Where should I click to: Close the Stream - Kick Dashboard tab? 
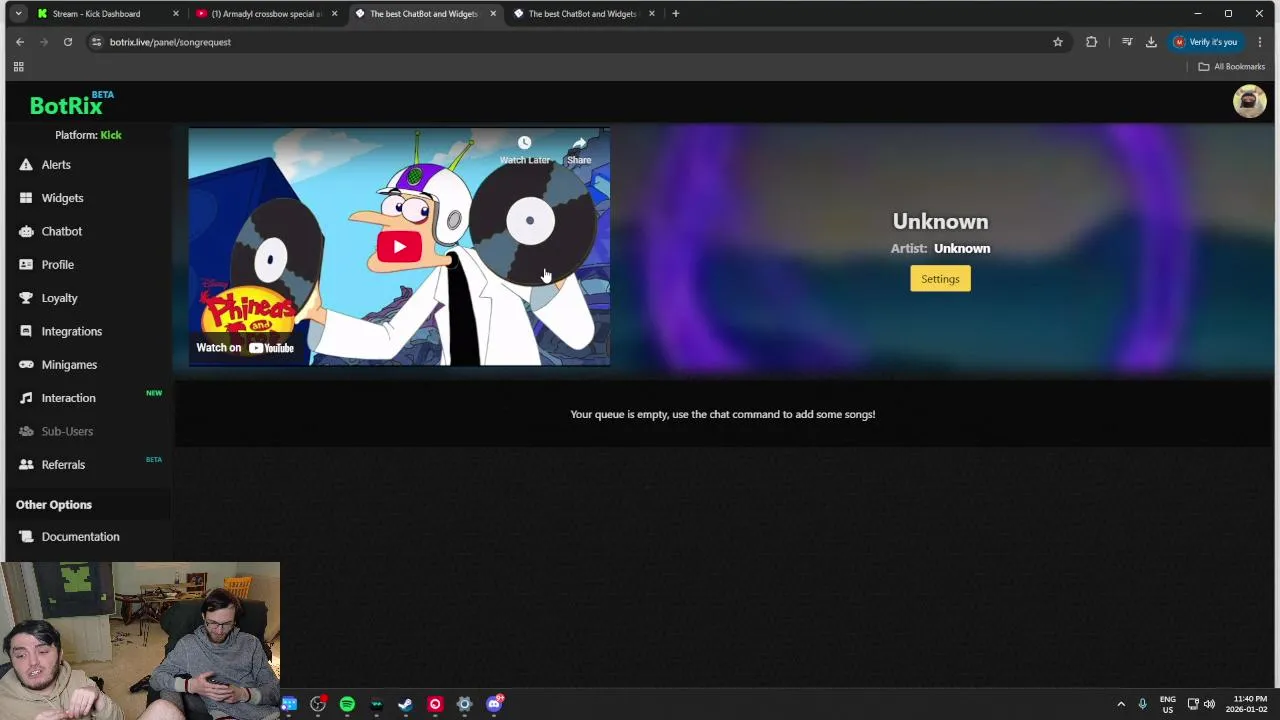pos(176,14)
